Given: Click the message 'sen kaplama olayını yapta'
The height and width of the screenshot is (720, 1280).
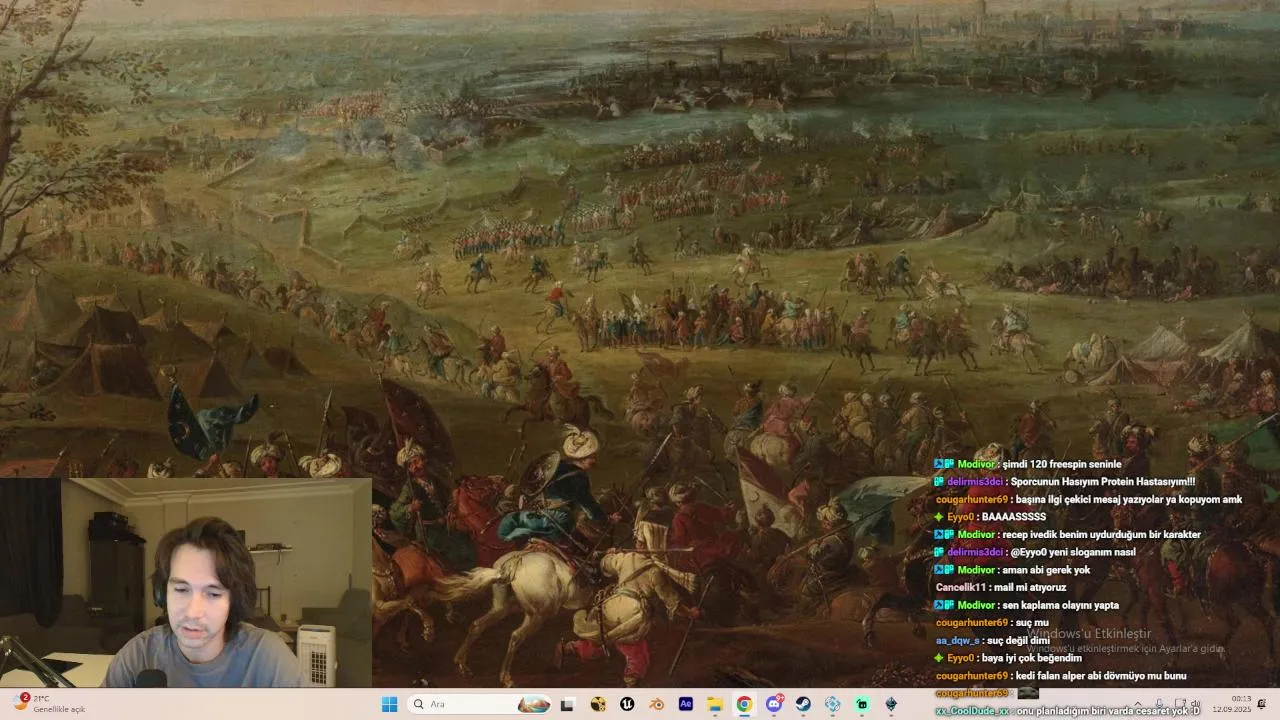Looking at the screenshot, I should click(1060, 605).
